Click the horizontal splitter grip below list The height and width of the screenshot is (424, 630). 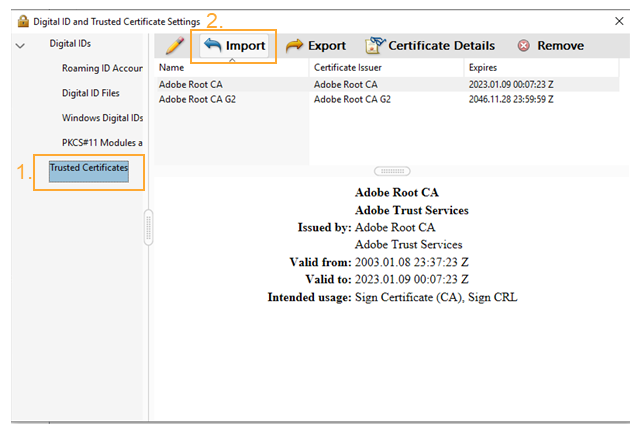coord(392,171)
